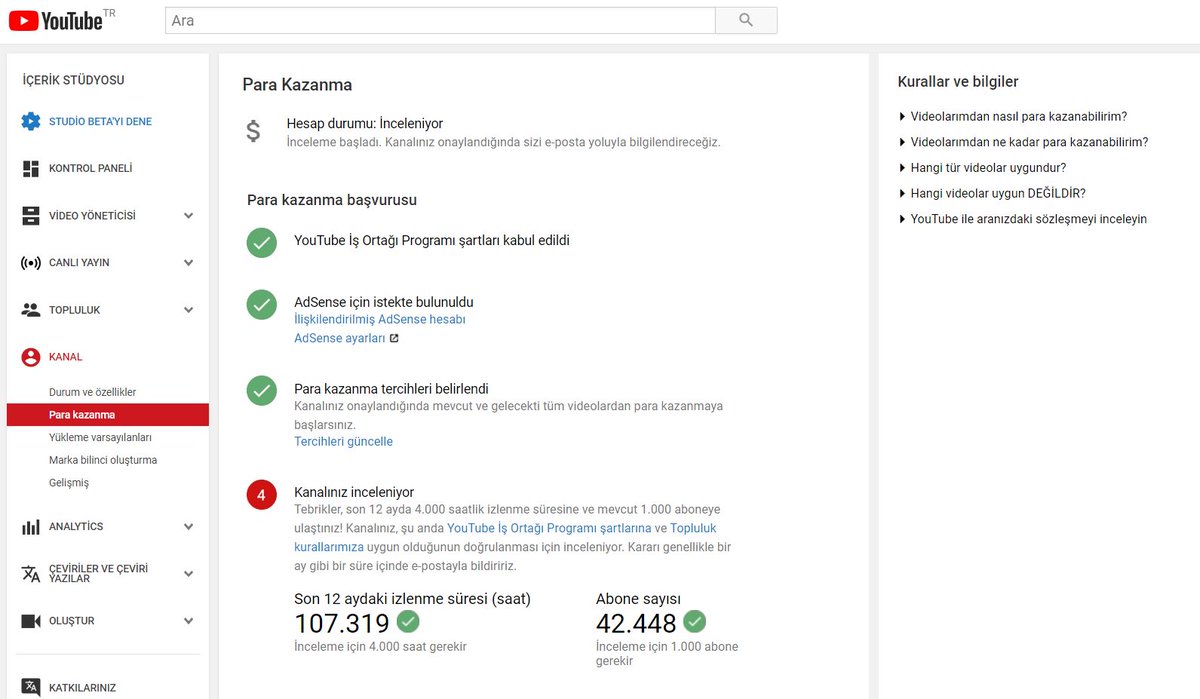Open Kontrol Paneli dashboard icon
The height and width of the screenshot is (699, 1200).
click(31, 169)
